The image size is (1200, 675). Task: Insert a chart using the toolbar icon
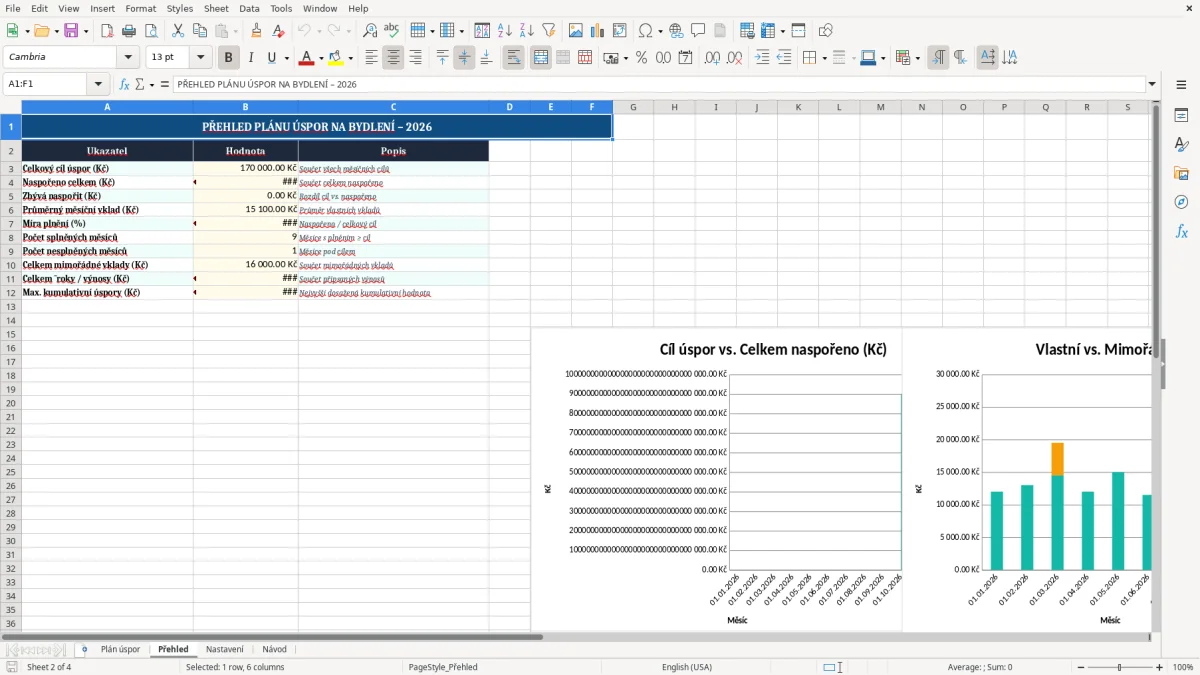pyautogui.click(x=598, y=31)
